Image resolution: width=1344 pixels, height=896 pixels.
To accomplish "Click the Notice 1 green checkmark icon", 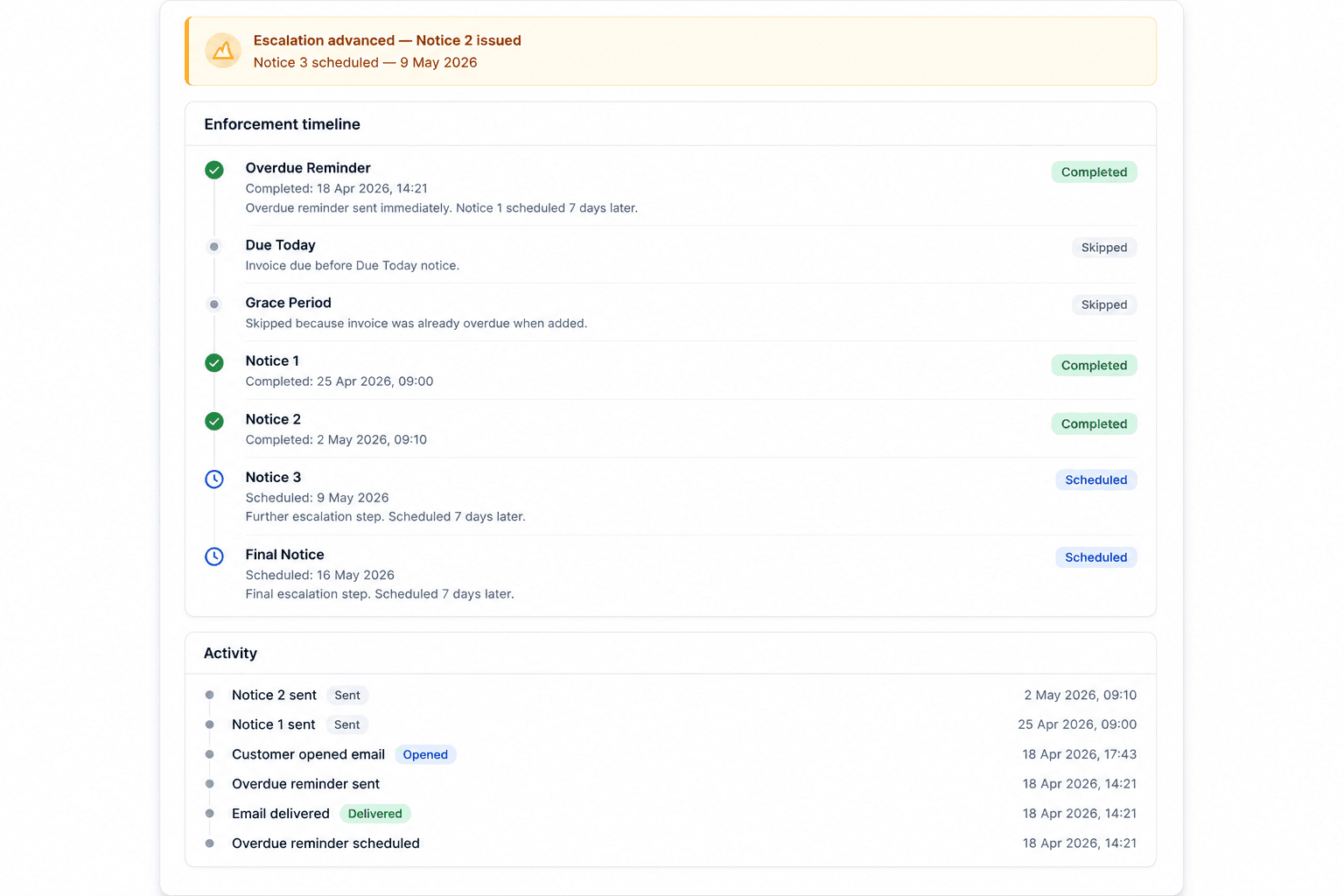I will (x=214, y=362).
